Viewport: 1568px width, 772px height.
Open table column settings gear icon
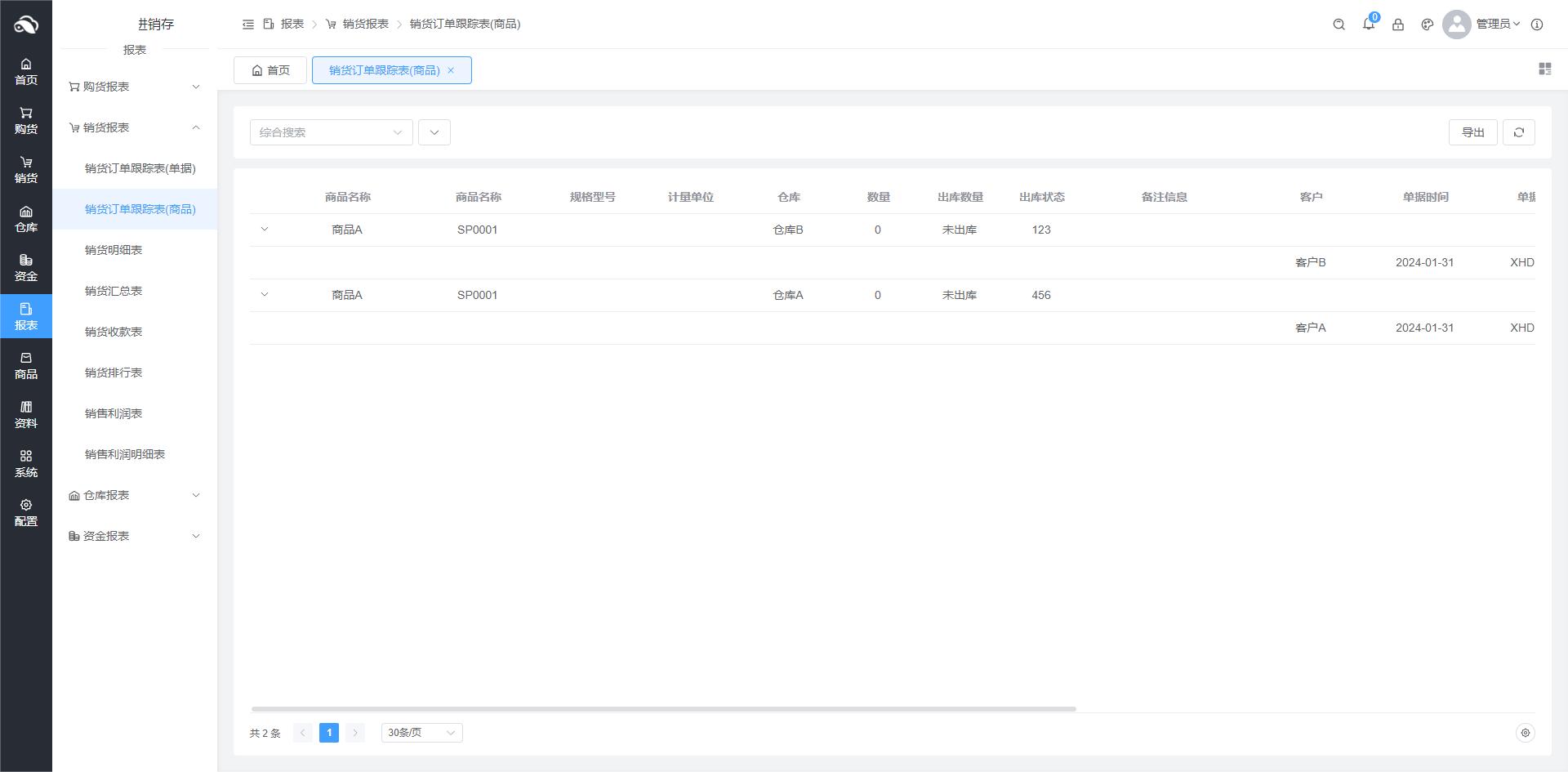coord(1524,733)
